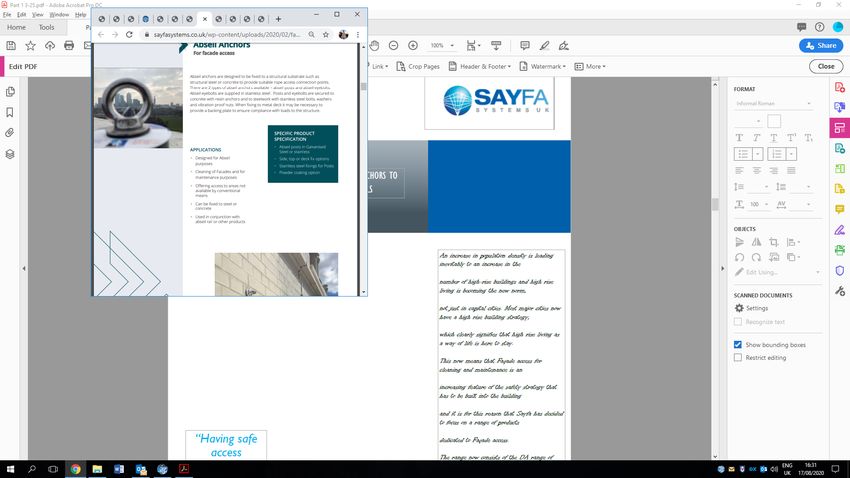850x478 pixels.
Task: Click the Save file icon in Acrobat
Action: (x=11, y=46)
